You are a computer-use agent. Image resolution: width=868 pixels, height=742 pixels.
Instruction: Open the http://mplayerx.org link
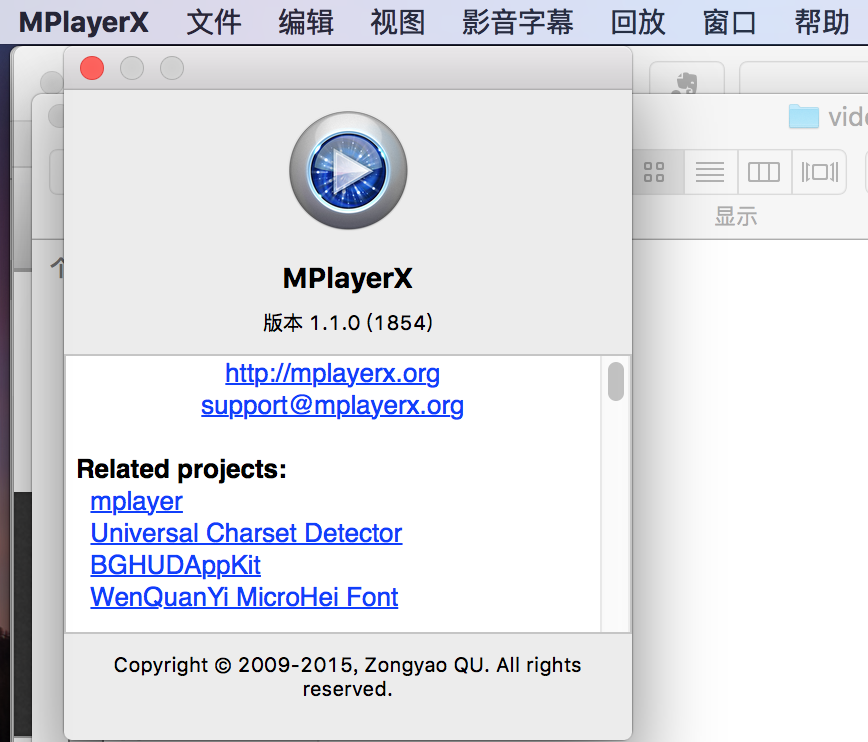(332, 373)
